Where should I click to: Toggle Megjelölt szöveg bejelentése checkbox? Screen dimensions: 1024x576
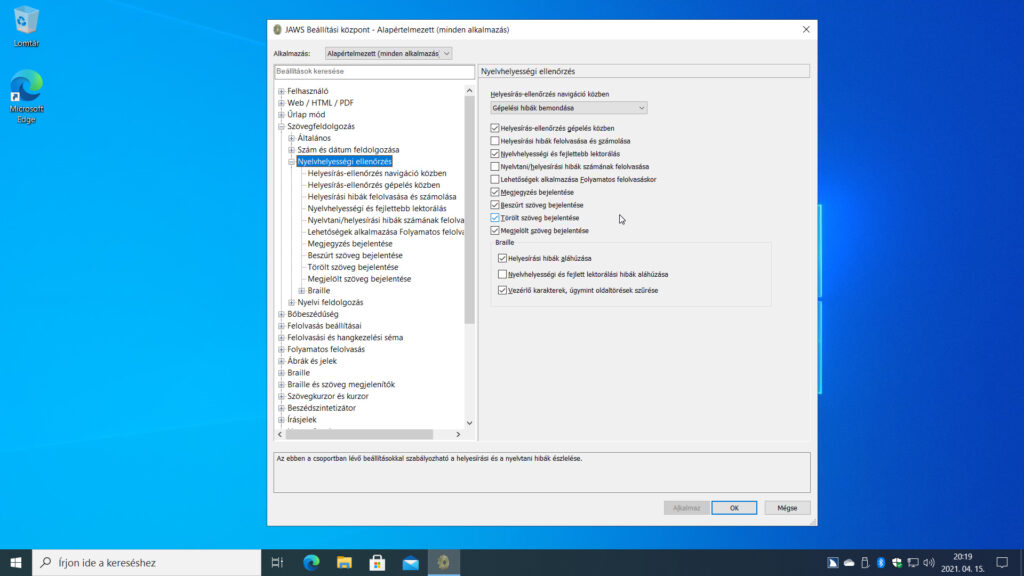[494, 231]
